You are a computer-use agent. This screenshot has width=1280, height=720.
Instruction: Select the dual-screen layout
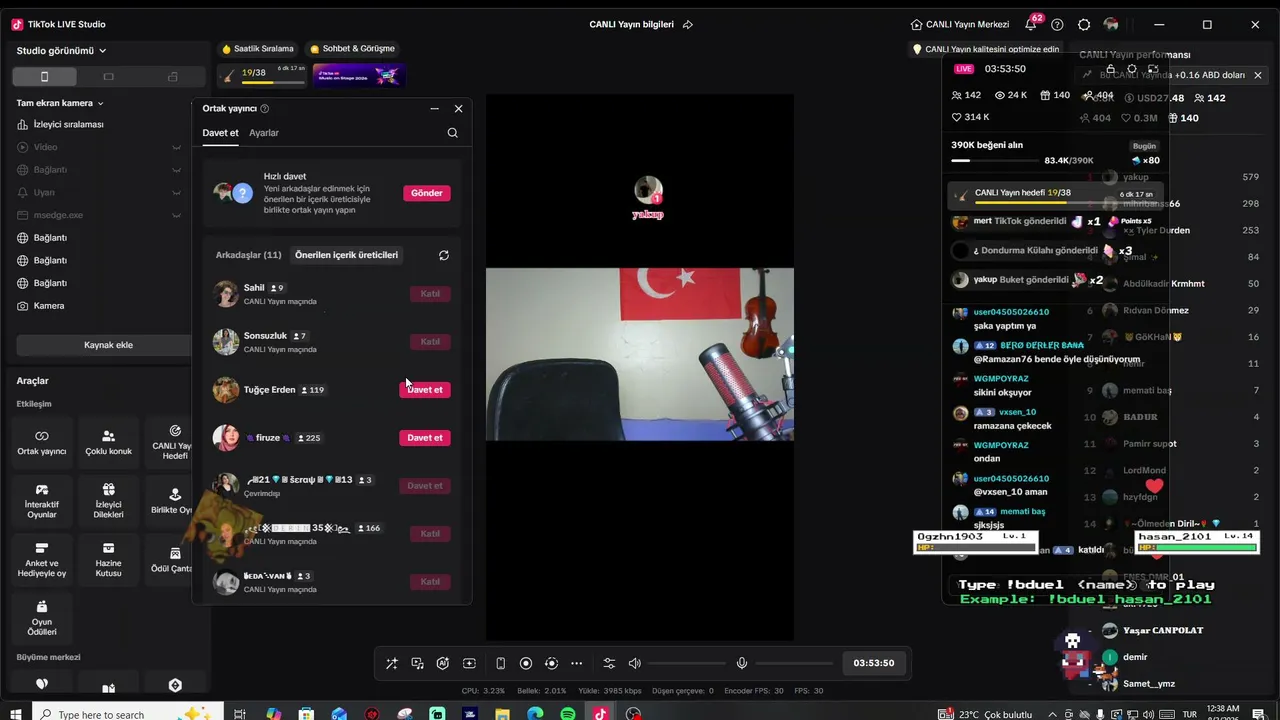click(172, 77)
